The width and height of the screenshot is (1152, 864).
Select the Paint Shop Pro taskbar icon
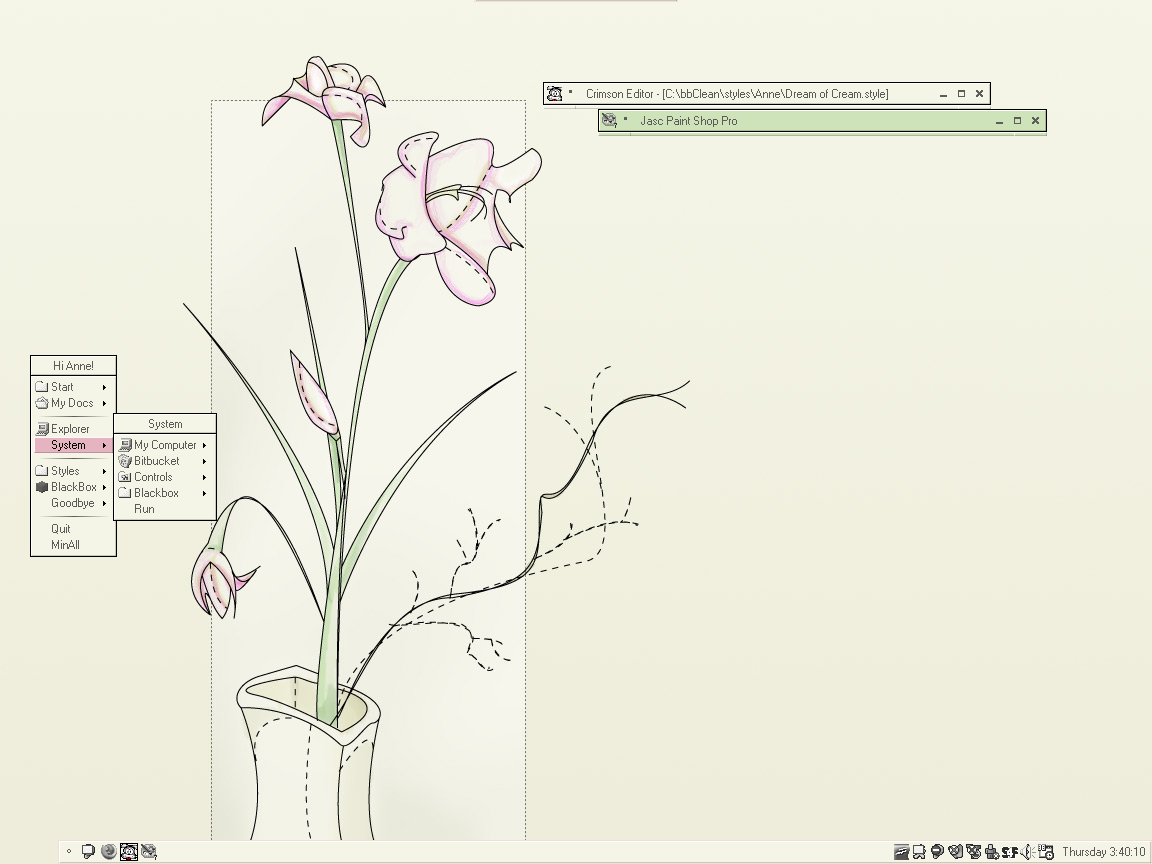(x=148, y=852)
